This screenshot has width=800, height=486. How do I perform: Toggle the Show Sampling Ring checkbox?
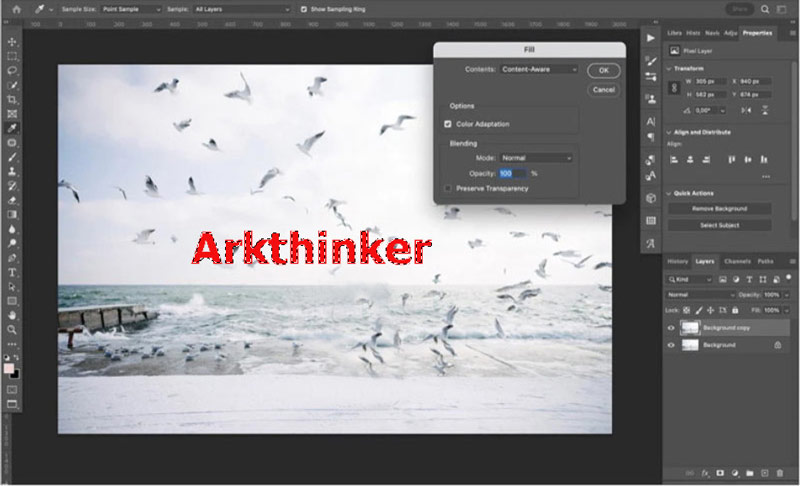click(304, 9)
